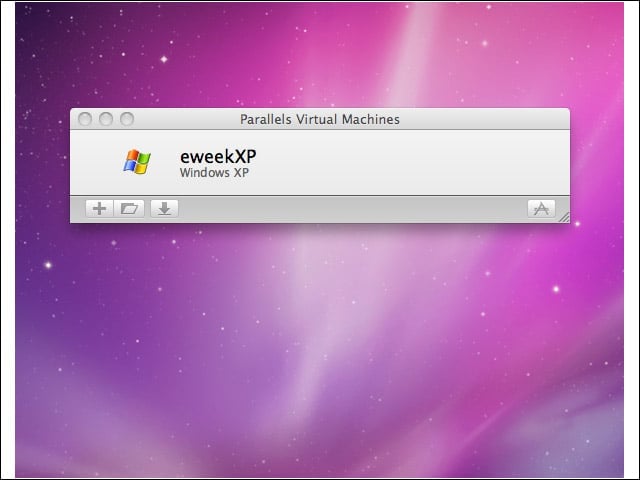This screenshot has height=480, width=640.
Task: Open existing virtual machine via folder icon
Action: 129,209
